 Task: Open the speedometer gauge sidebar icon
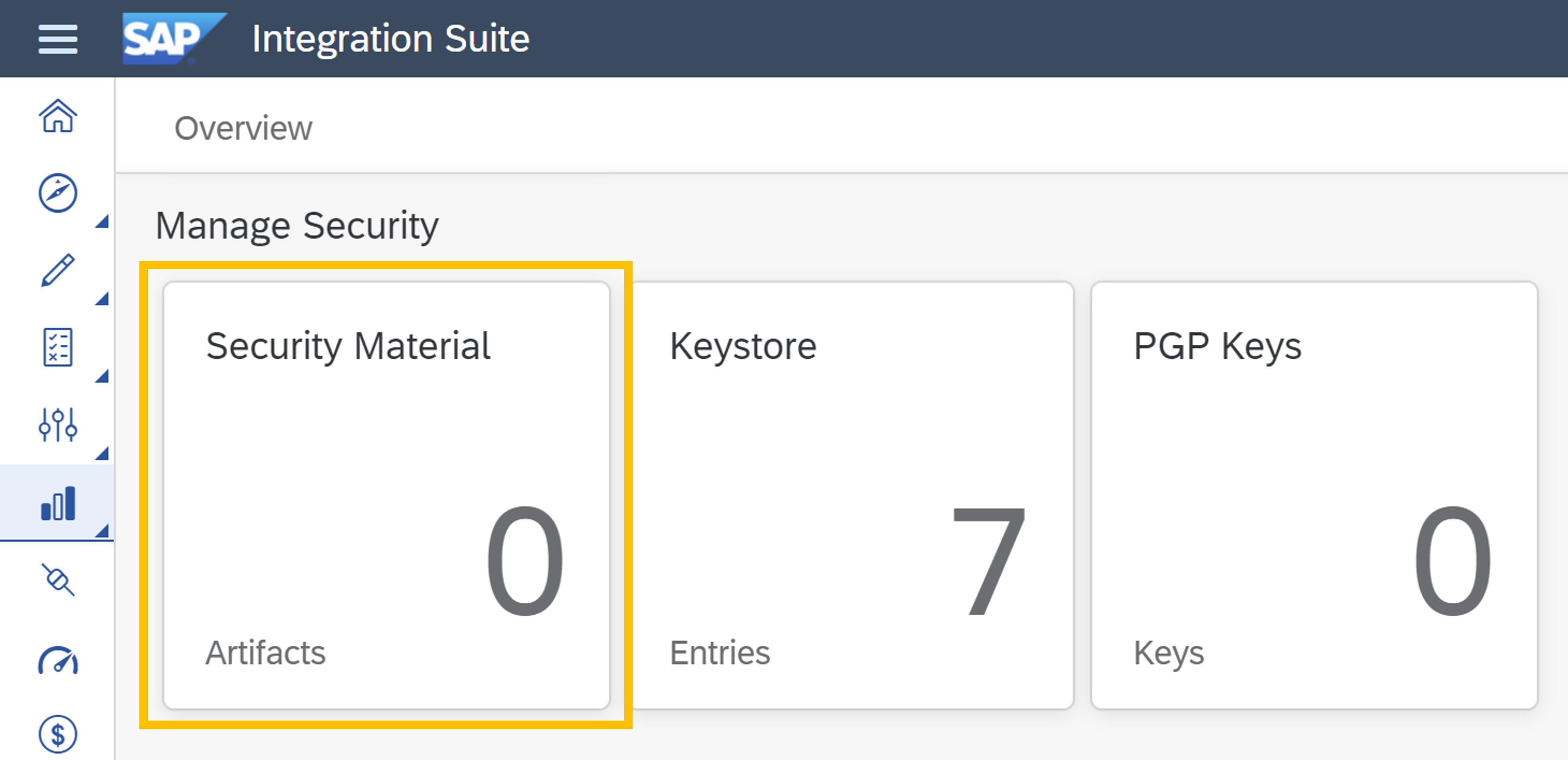(x=58, y=660)
